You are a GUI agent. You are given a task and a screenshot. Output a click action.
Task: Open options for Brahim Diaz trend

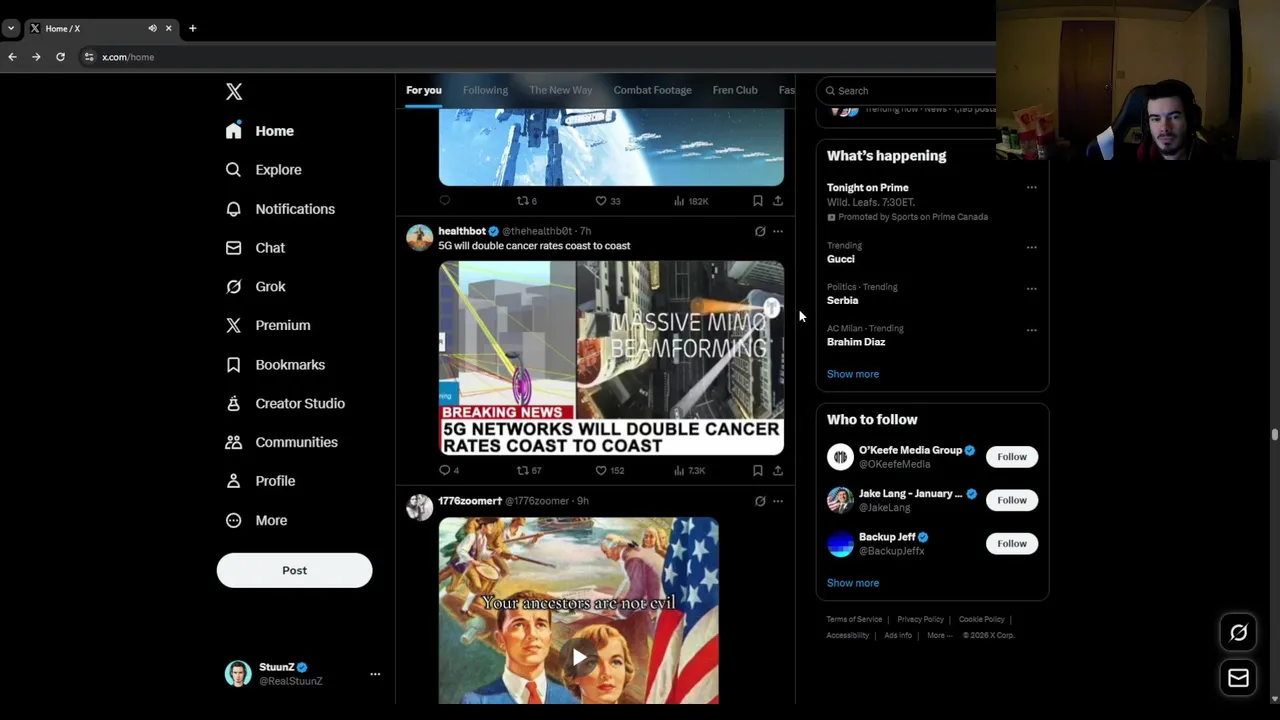(x=1031, y=330)
